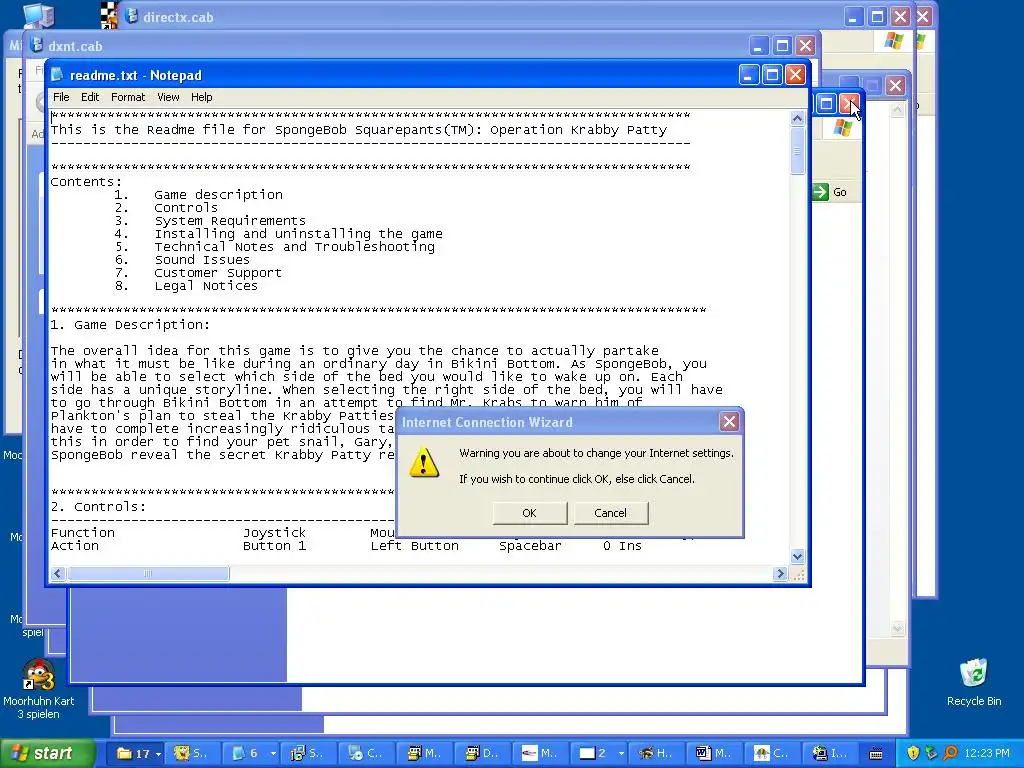The image size is (1024, 768).
Task: Maximize the readme.txt Notepad window
Action: (x=772, y=74)
